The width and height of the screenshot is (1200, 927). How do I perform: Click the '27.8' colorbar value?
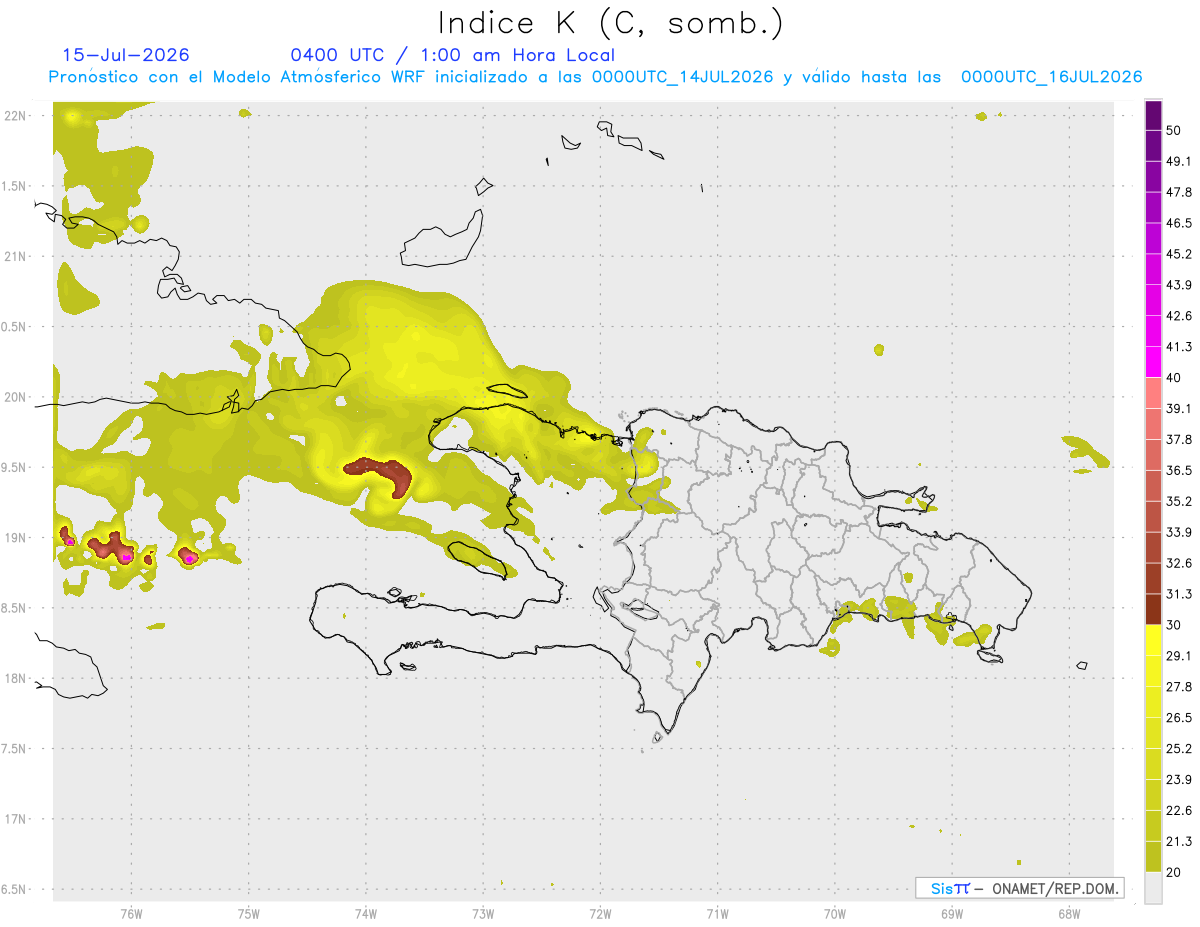pyautogui.click(x=1179, y=687)
